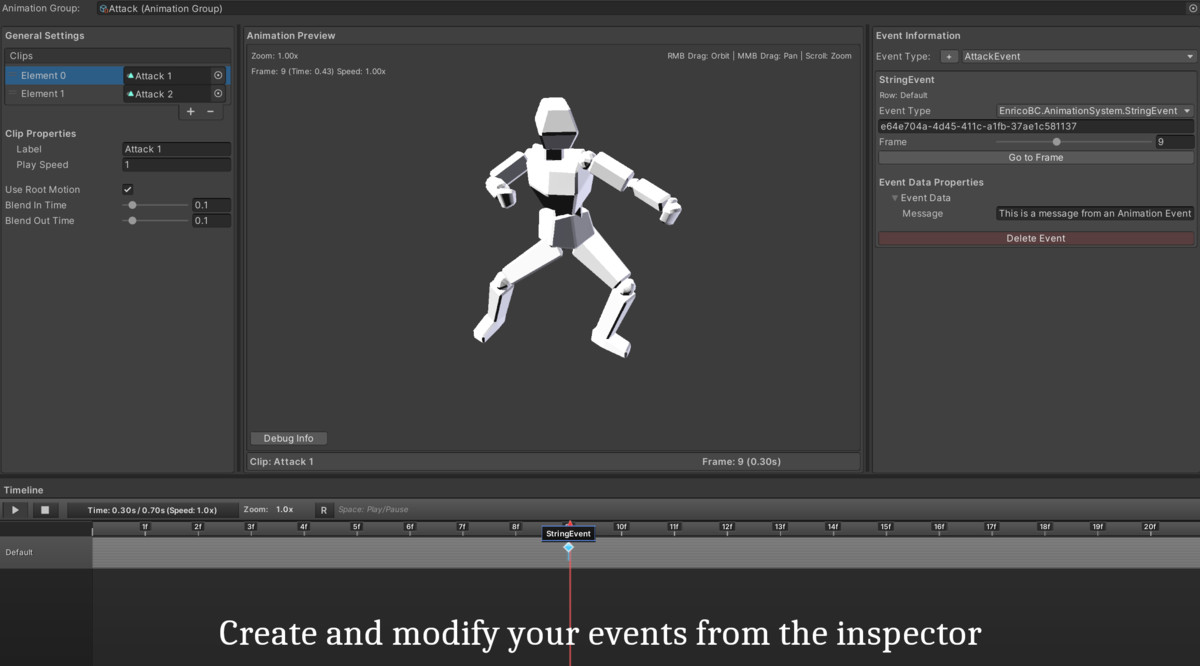1200x666 pixels.
Task: Remove the selected clip with minus button
Action: (x=210, y=111)
